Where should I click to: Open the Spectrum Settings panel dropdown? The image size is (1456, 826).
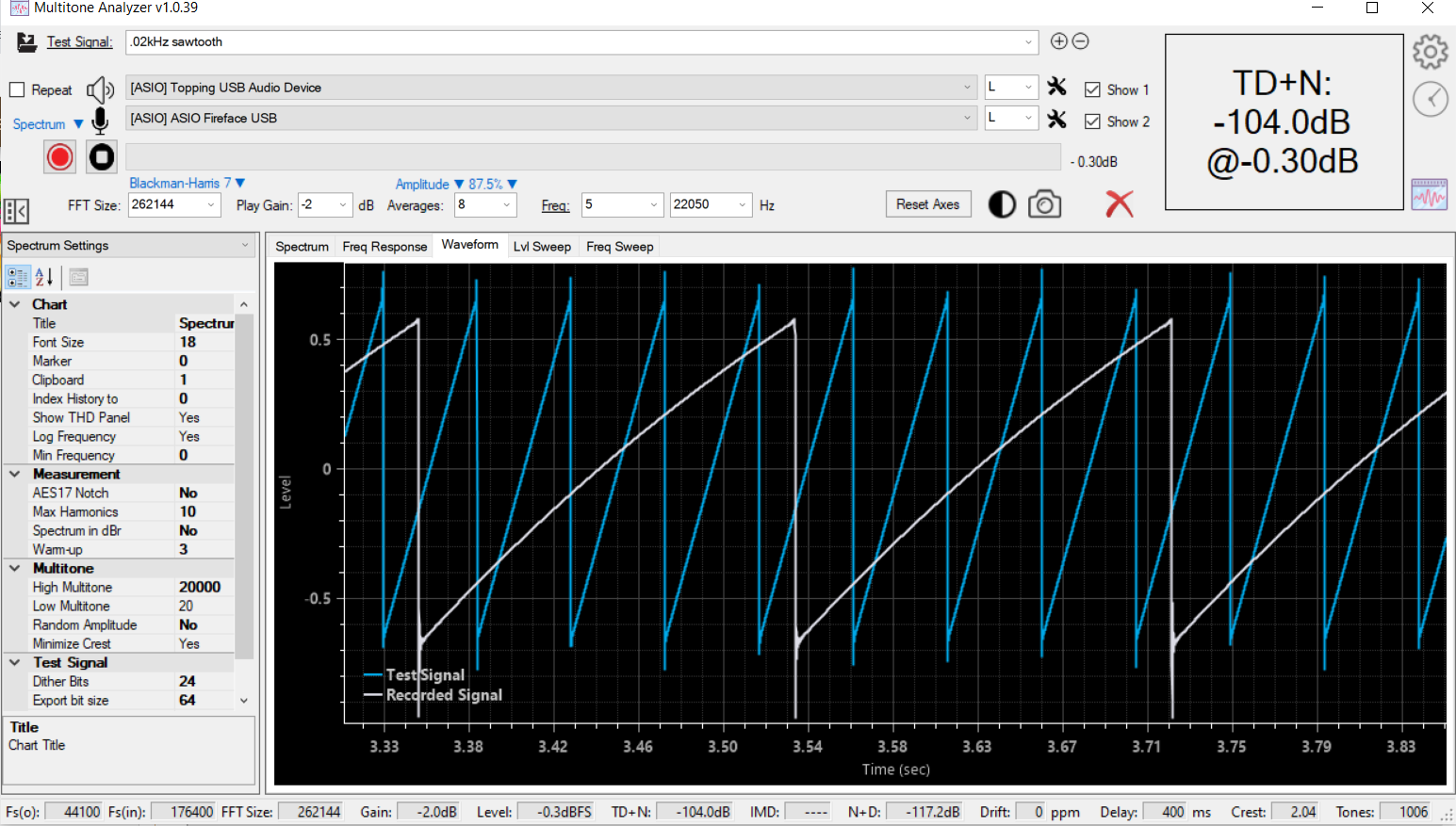[x=245, y=245]
